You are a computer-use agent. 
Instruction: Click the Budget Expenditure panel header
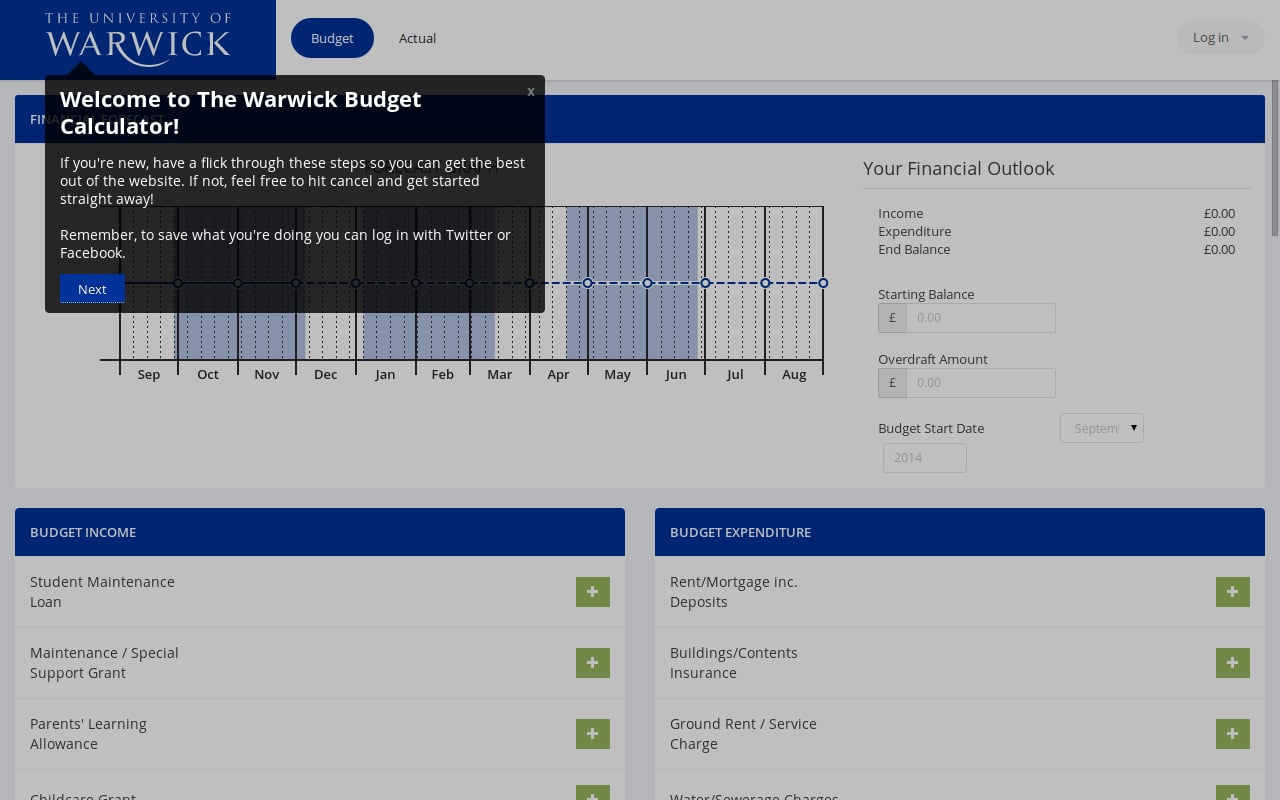point(960,532)
